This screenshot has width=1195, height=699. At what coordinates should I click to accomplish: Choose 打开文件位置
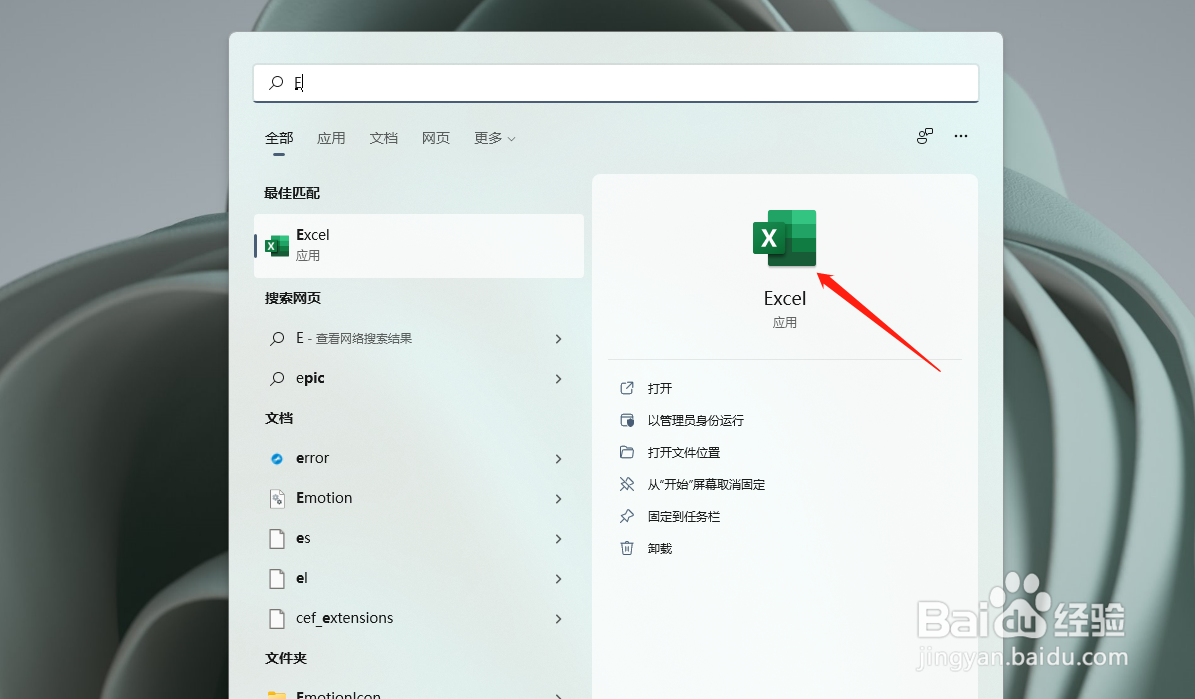pos(684,452)
